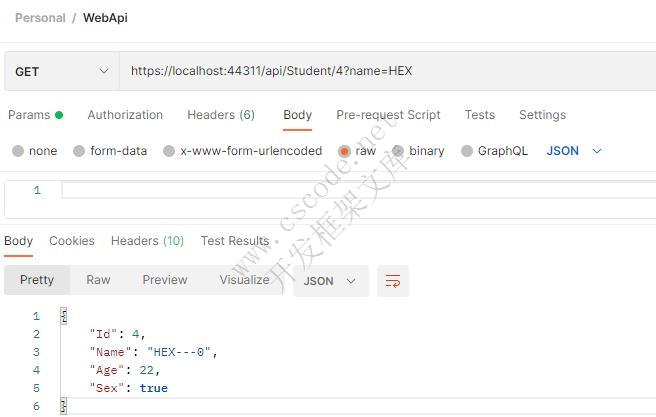Select x-www-form-urlencoded radio option
Viewport: 656px width, 417px height.
pos(169,151)
